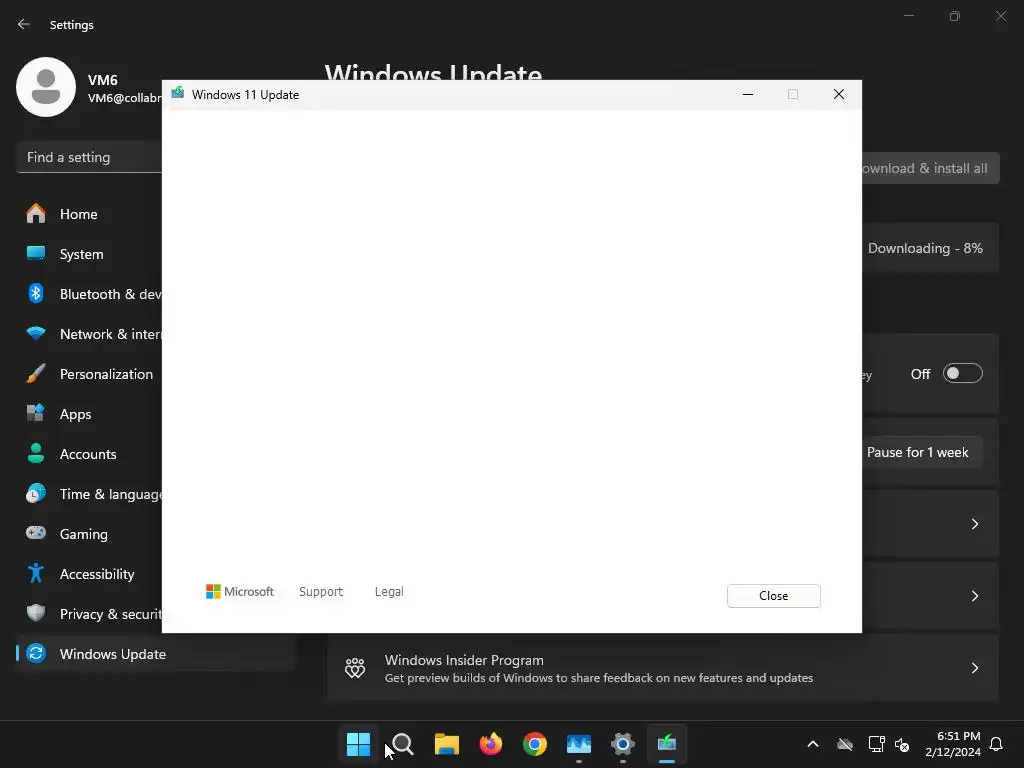The image size is (1024, 768).
Task: Click the Close button in Windows 11 Update dialog
Action: [773, 596]
